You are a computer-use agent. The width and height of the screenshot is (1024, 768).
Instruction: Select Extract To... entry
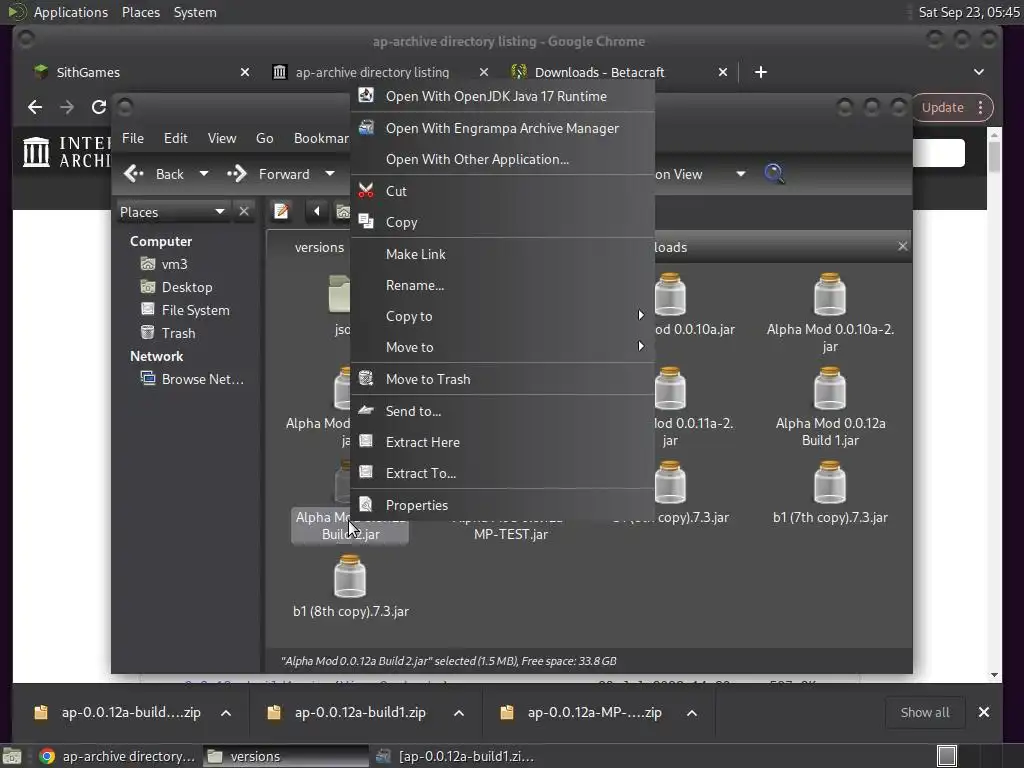[x=502, y=473]
